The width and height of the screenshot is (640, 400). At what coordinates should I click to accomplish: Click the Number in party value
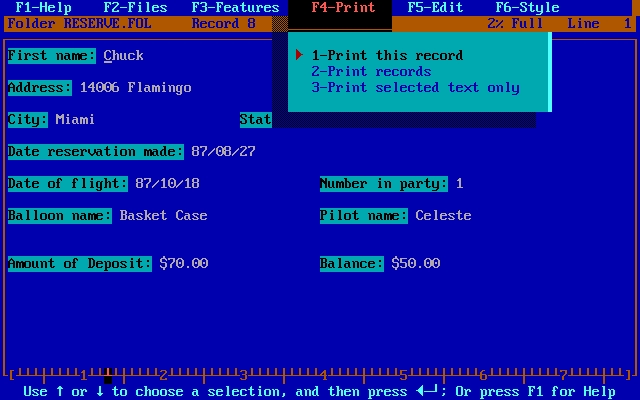point(460,184)
